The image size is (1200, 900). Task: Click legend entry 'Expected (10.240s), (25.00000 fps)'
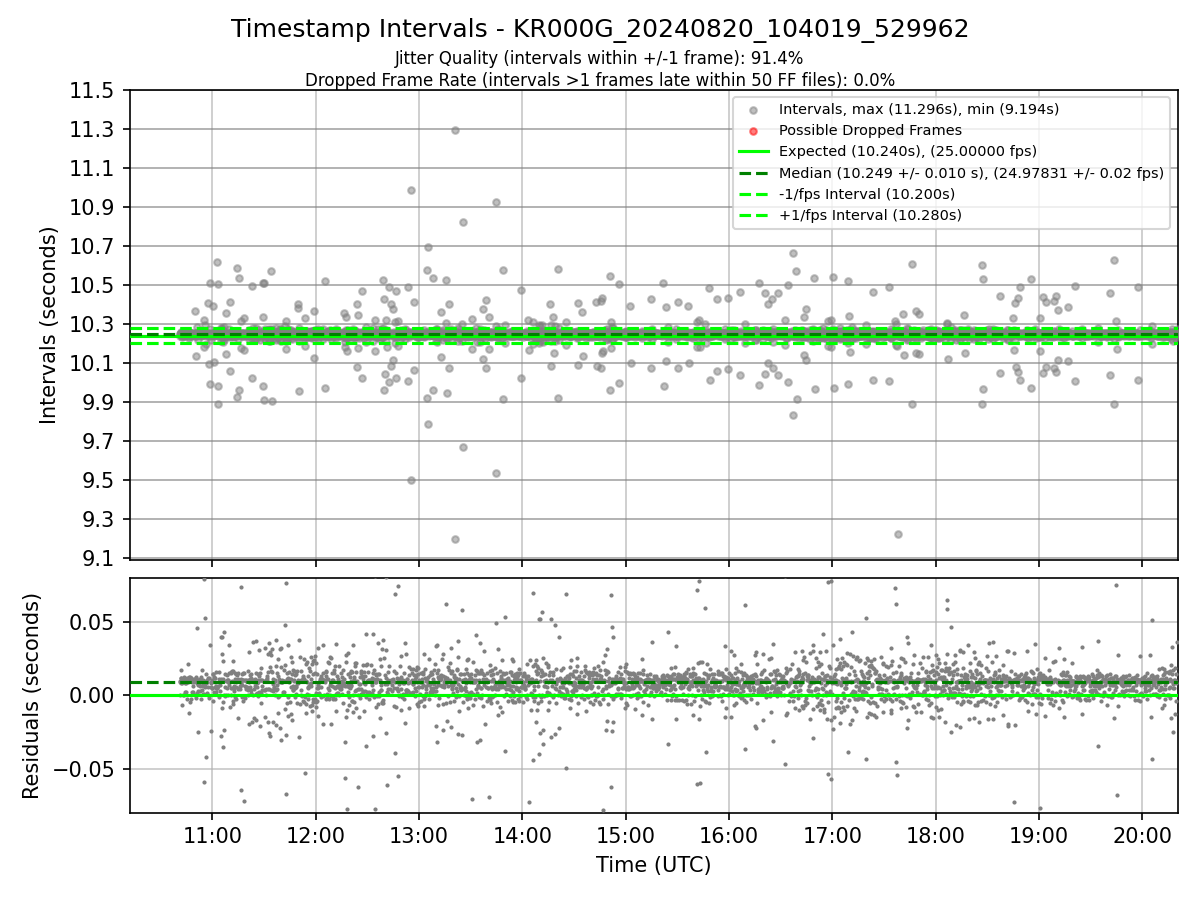(x=908, y=151)
